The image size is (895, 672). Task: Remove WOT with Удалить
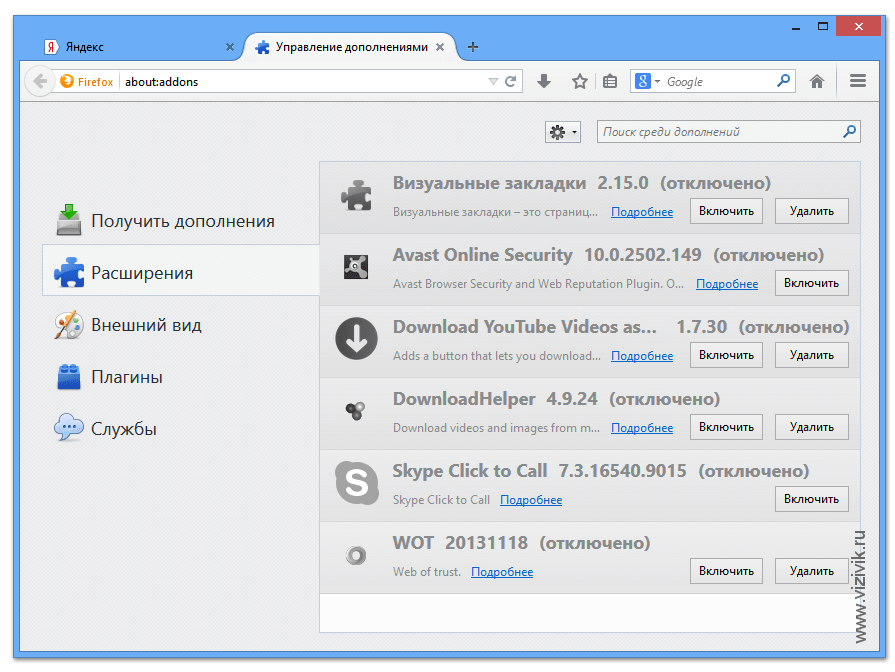(811, 571)
